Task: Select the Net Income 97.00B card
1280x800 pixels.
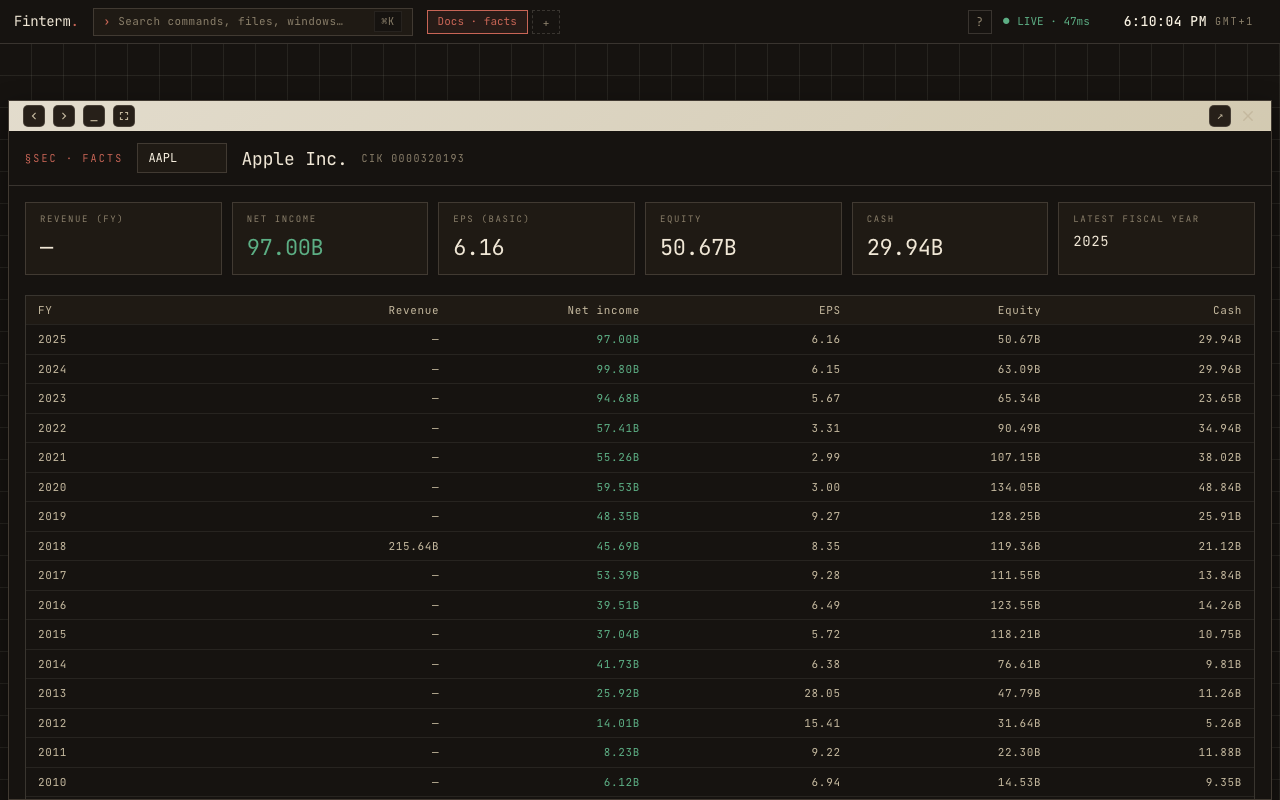Action: tap(330, 238)
